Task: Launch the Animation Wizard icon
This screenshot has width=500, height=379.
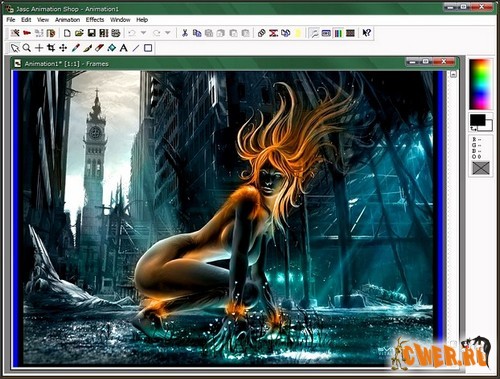Action: pos(15,33)
